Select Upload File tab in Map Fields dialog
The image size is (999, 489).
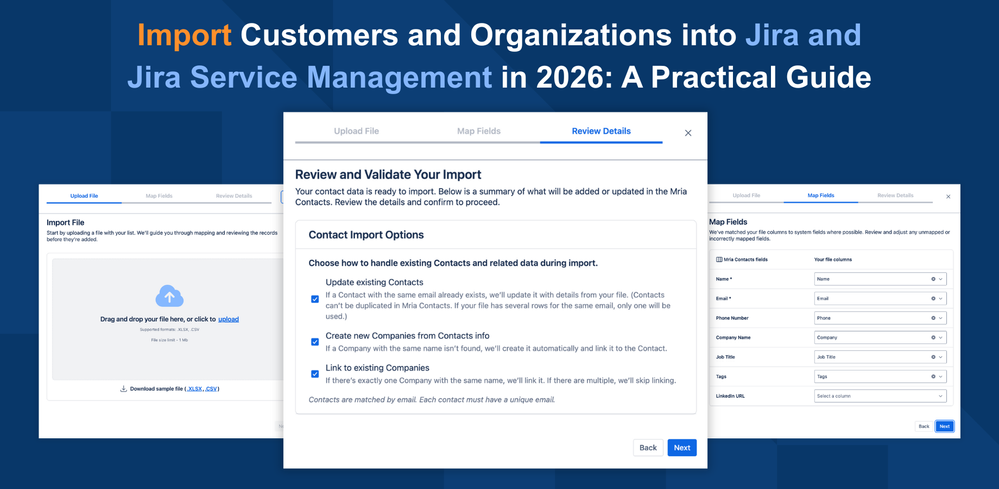coord(746,195)
